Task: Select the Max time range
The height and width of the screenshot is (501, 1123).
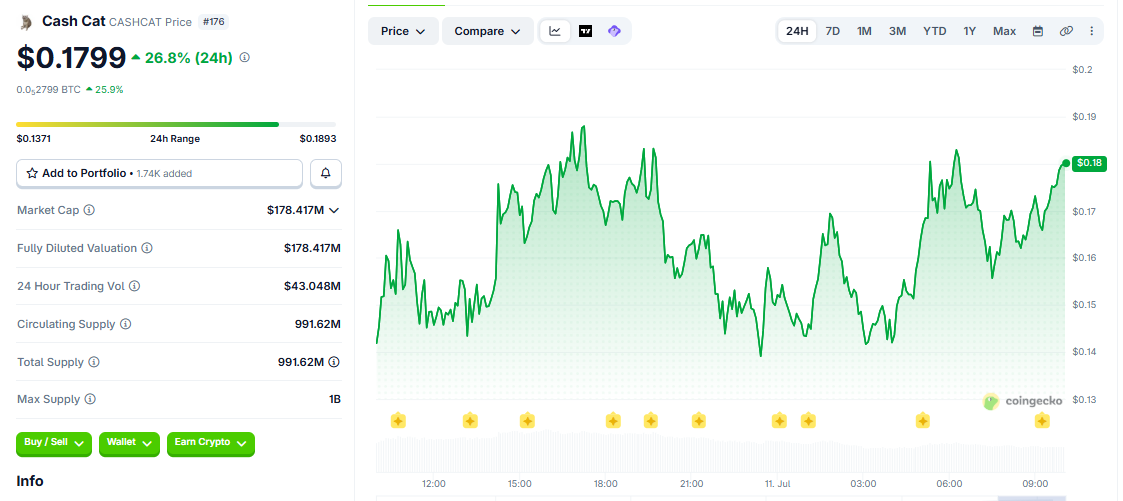Action: point(1004,31)
